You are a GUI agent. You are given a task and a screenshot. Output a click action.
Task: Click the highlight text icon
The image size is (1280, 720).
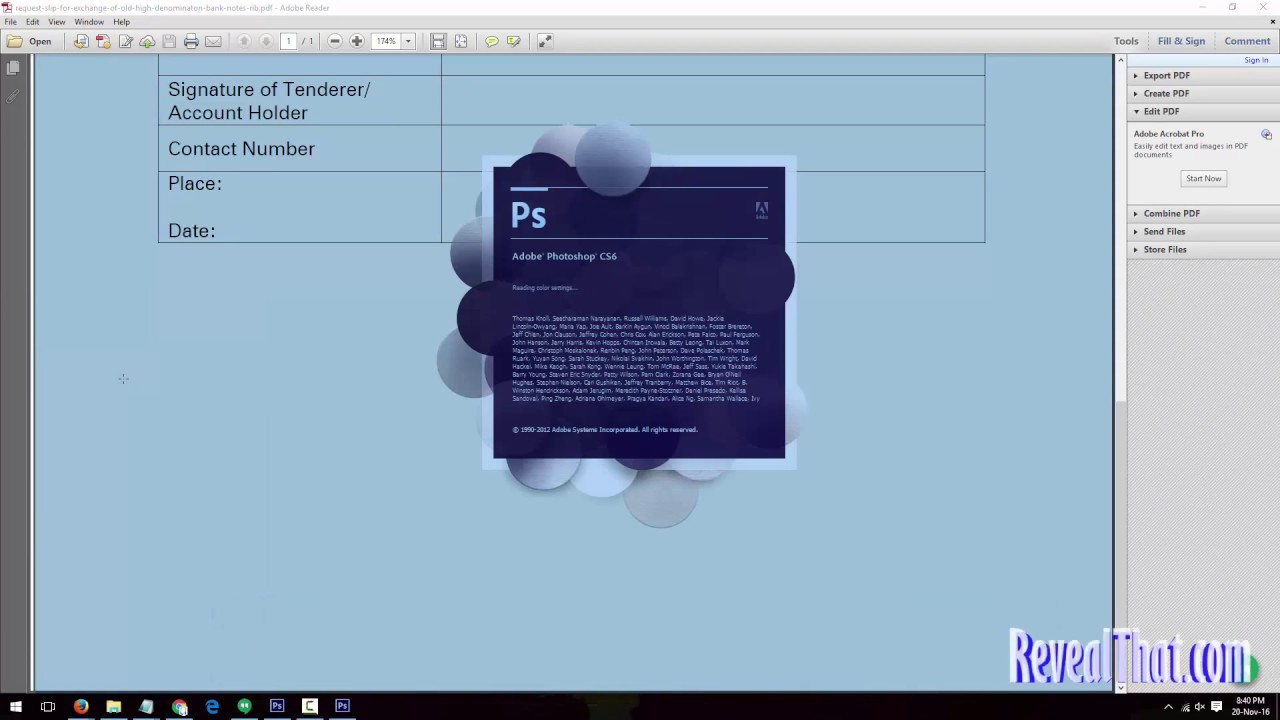[x=513, y=41]
